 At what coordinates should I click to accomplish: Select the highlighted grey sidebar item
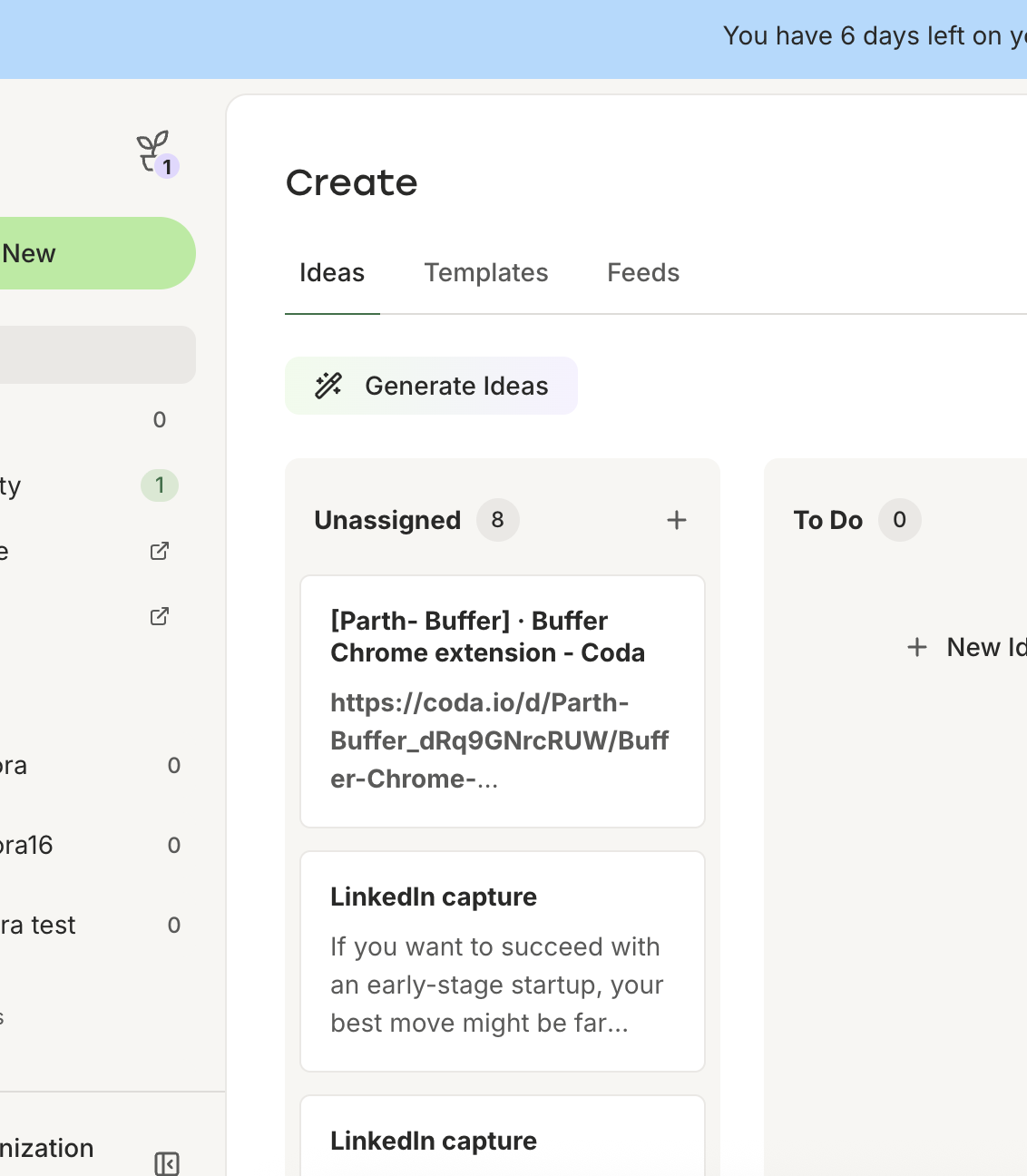pos(96,355)
